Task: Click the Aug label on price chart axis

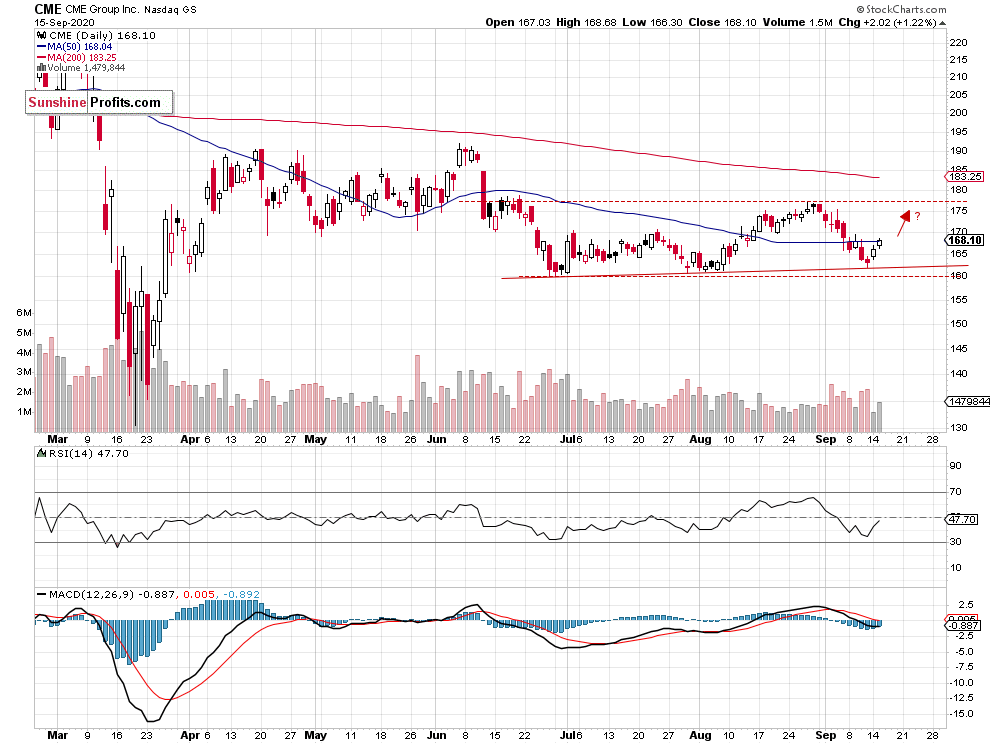Action: (x=700, y=439)
